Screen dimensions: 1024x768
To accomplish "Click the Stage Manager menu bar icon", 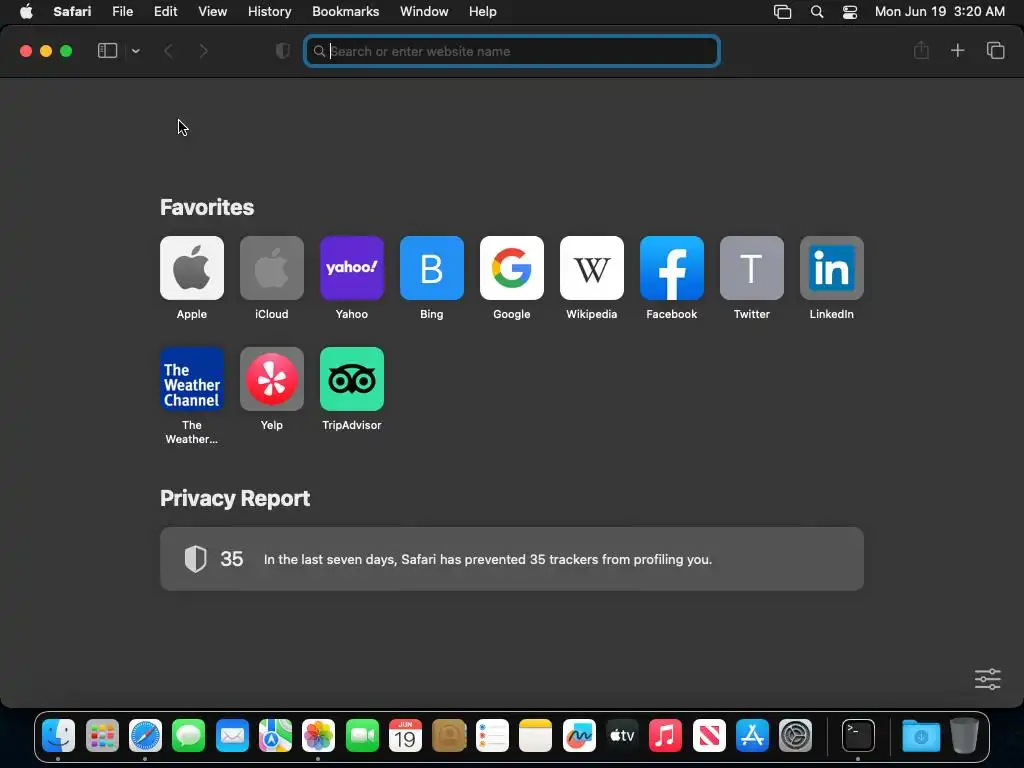I will click(782, 12).
